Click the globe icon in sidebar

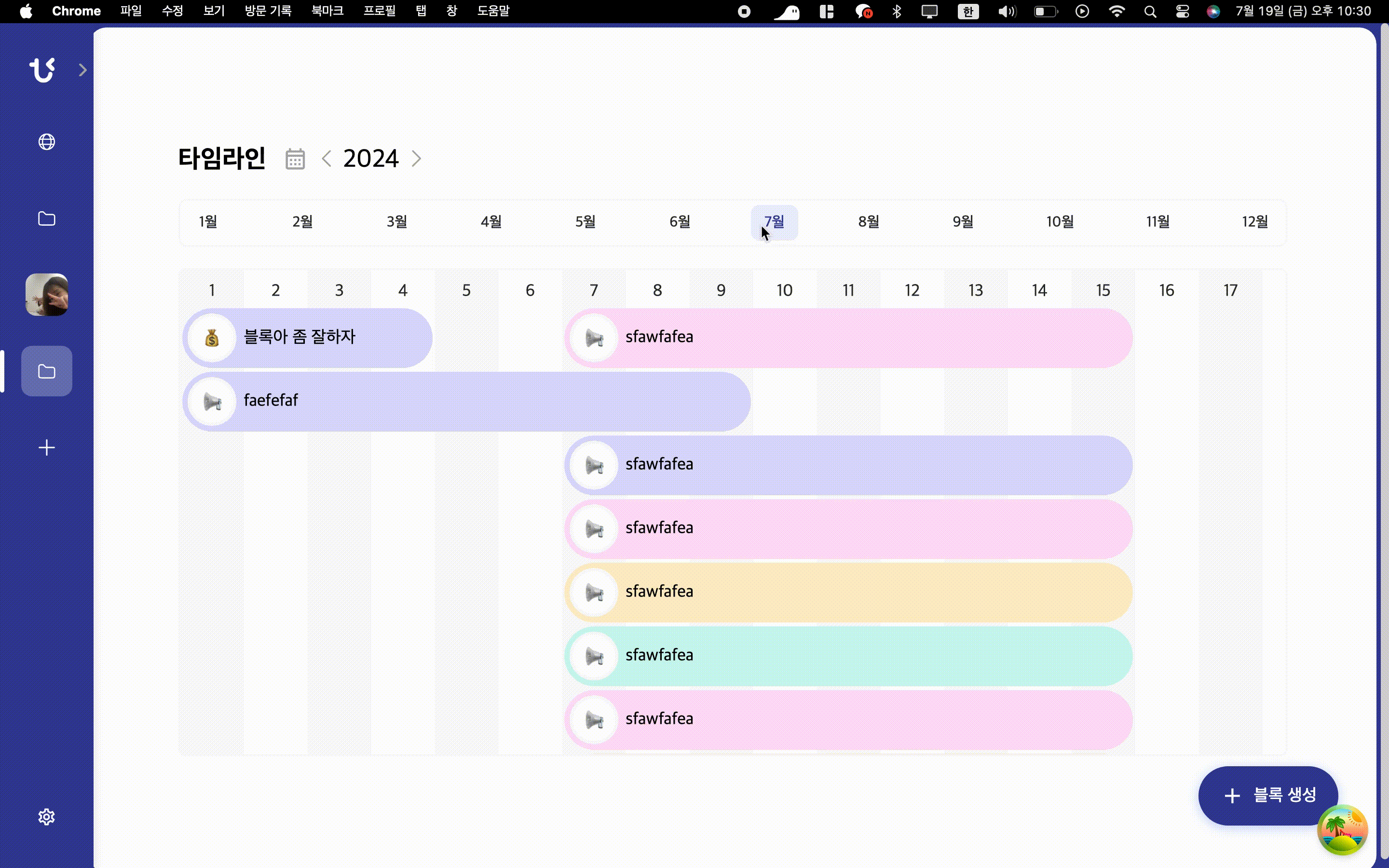point(46,142)
